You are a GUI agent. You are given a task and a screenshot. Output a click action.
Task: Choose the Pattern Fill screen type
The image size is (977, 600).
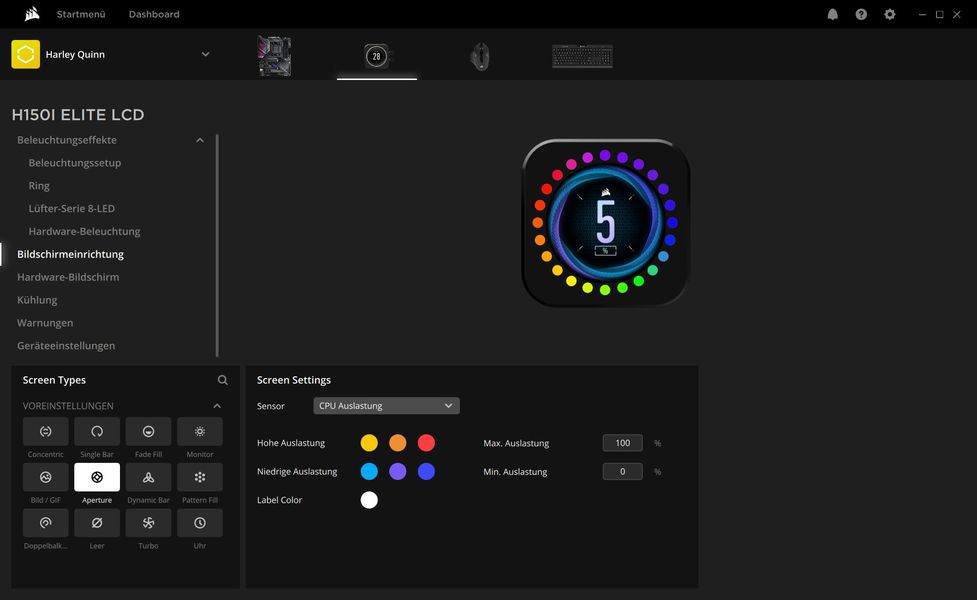pos(200,477)
